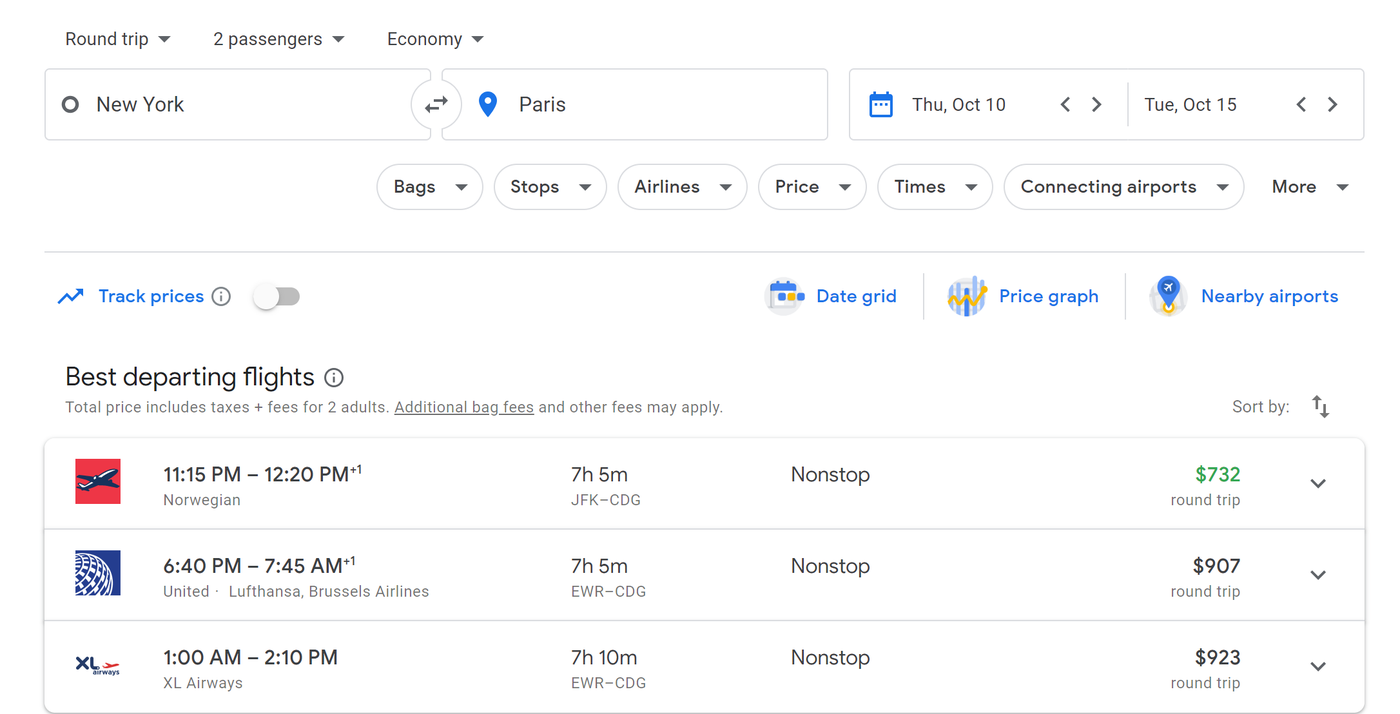Go to next departure date
1400x714 pixels.
pyautogui.click(x=1097, y=105)
